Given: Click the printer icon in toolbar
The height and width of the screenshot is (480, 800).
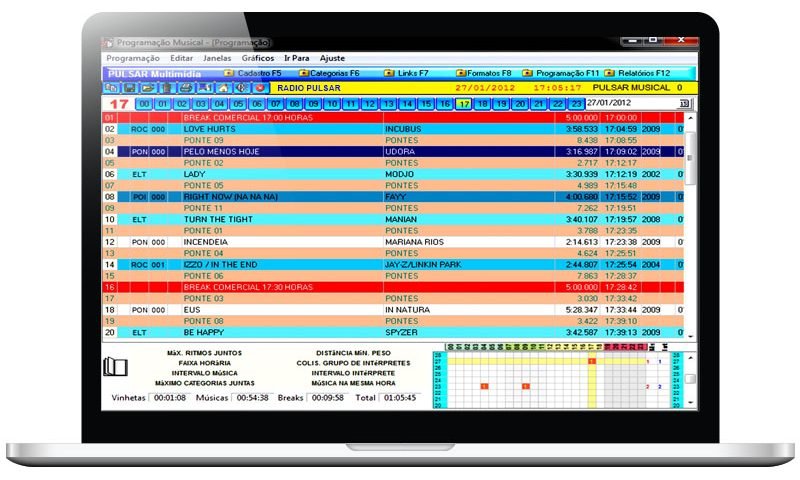Looking at the screenshot, I should (184, 88).
